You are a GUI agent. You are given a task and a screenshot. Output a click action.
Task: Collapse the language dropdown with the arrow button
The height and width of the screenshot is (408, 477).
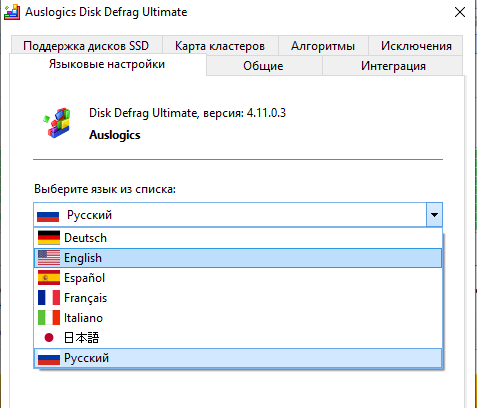434,215
